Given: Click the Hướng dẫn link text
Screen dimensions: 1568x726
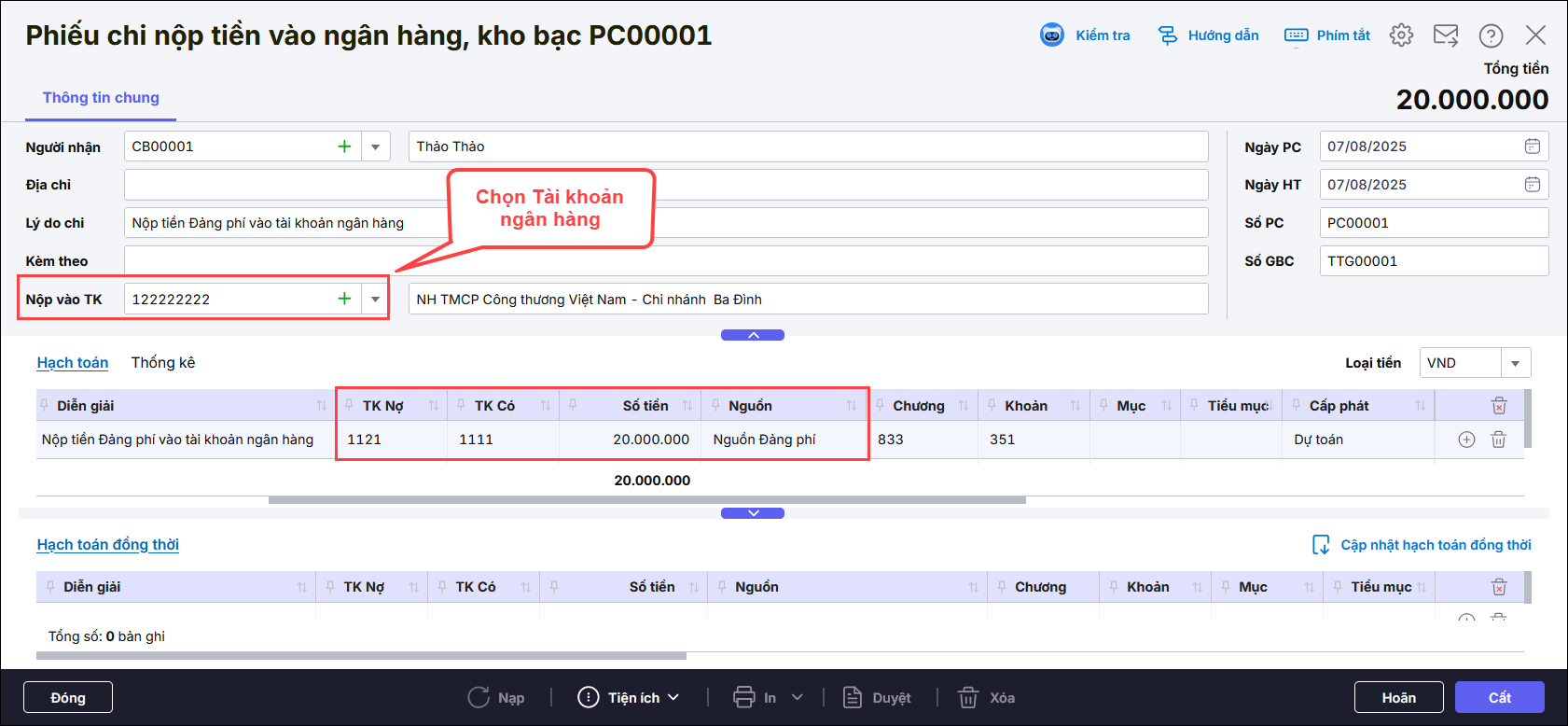Looking at the screenshot, I should (x=1224, y=35).
